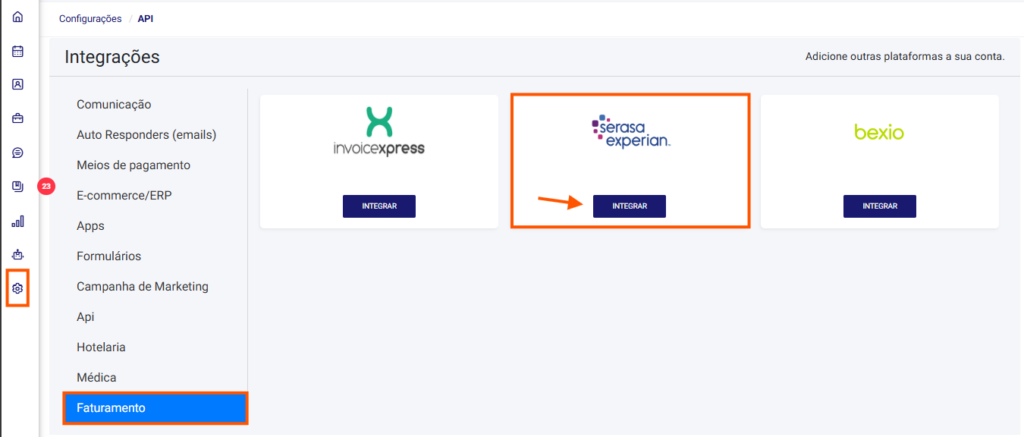Open the calendar icon in sidebar
The height and width of the screenshot is (437, 1024).
17,51
